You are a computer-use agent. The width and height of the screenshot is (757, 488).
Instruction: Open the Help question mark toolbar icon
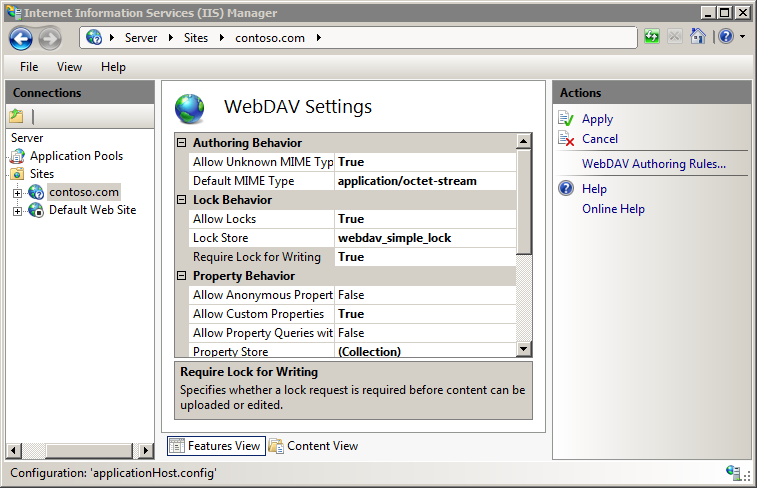725,37
